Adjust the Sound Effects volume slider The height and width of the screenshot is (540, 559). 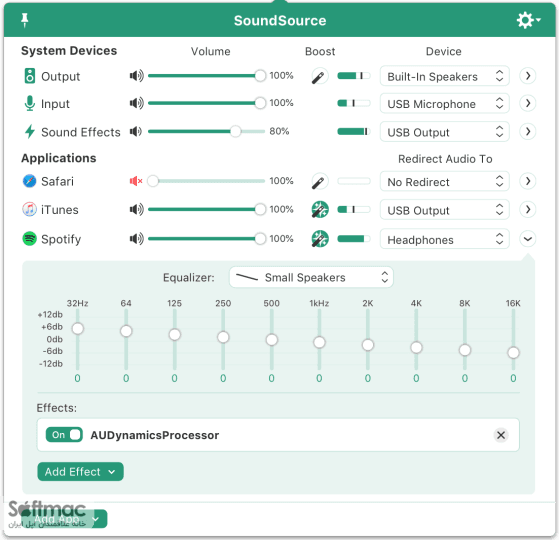(207, 132)
